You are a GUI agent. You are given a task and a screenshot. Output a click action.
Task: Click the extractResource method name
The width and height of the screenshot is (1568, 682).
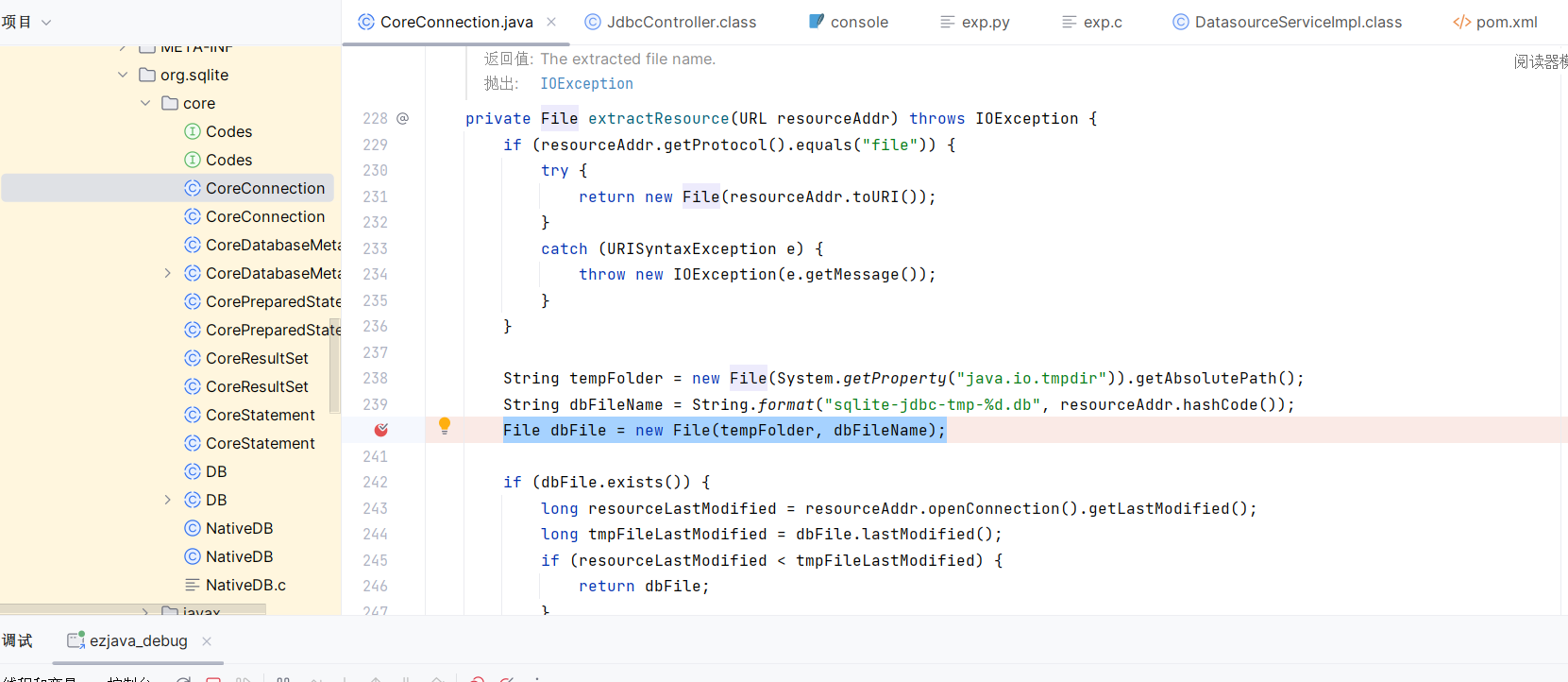(659, 118)
